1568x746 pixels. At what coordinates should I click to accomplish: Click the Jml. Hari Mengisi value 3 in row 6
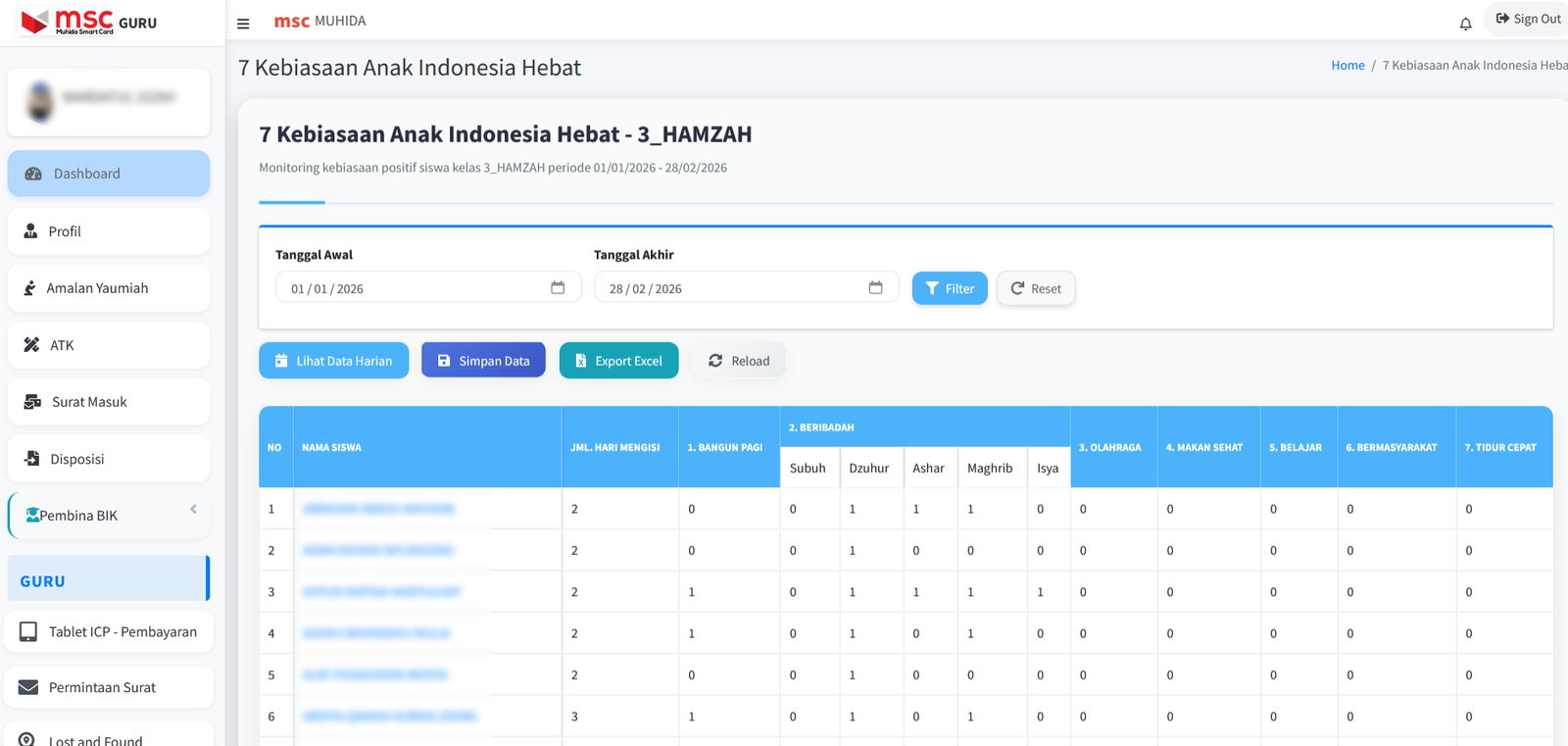point(574,717)
